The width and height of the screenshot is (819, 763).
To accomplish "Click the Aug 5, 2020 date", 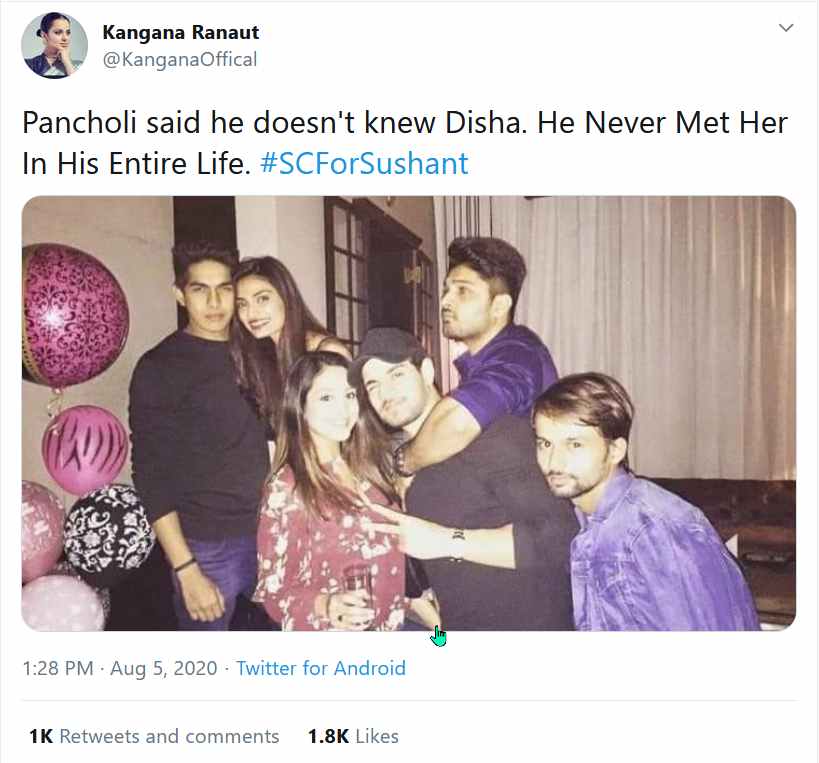I will coord(163,668).
